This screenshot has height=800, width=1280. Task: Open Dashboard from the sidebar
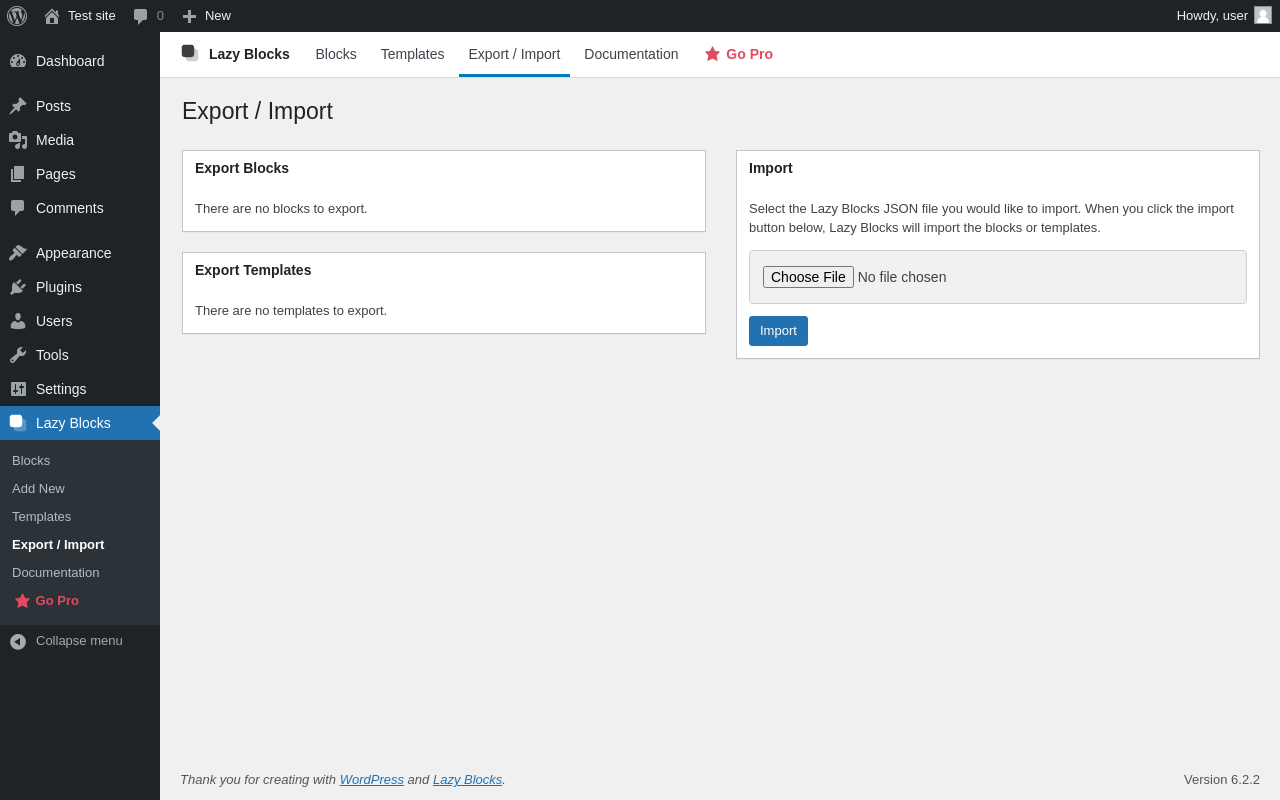70,61
